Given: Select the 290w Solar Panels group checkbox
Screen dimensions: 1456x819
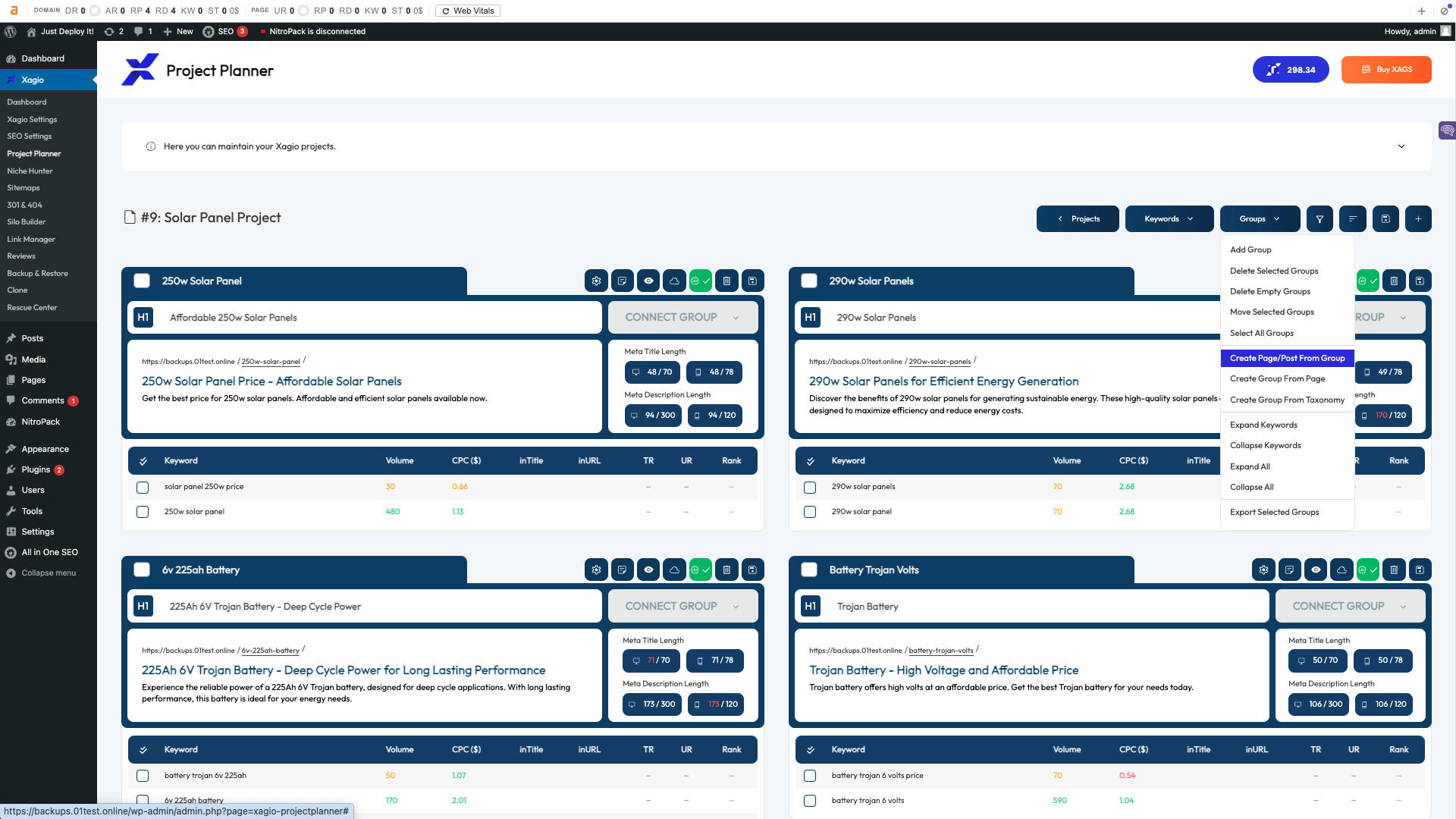Looking at the screenshot, I should [809, 281].
